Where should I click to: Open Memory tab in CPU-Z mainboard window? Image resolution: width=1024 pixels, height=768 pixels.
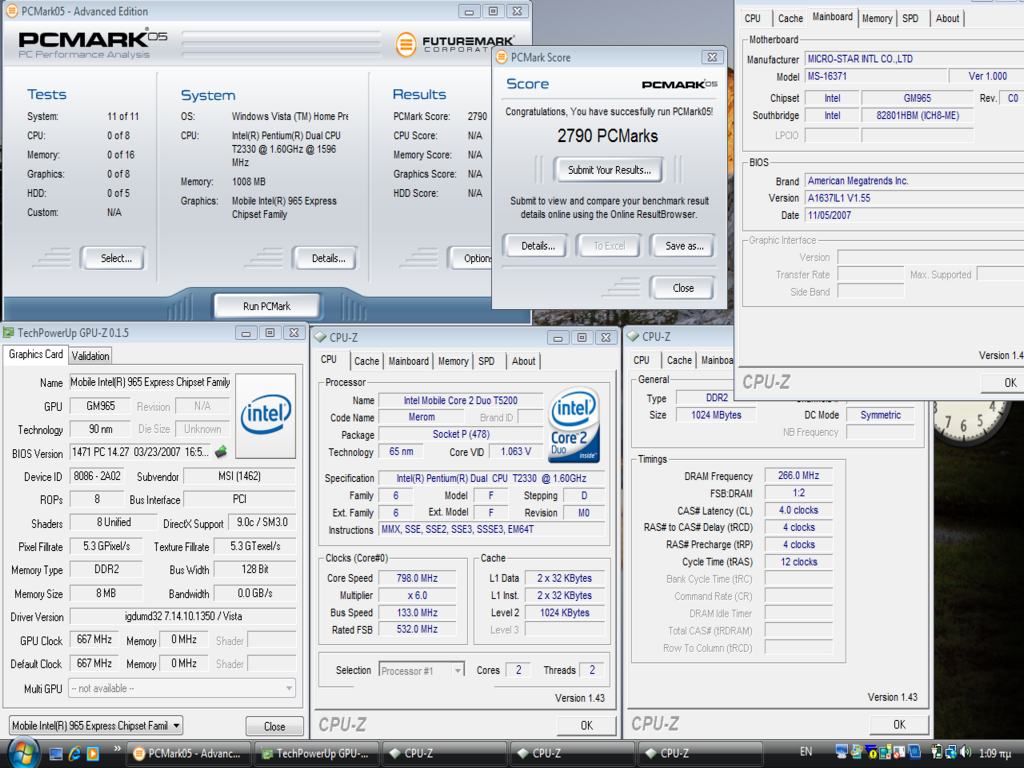coord(876,18)
